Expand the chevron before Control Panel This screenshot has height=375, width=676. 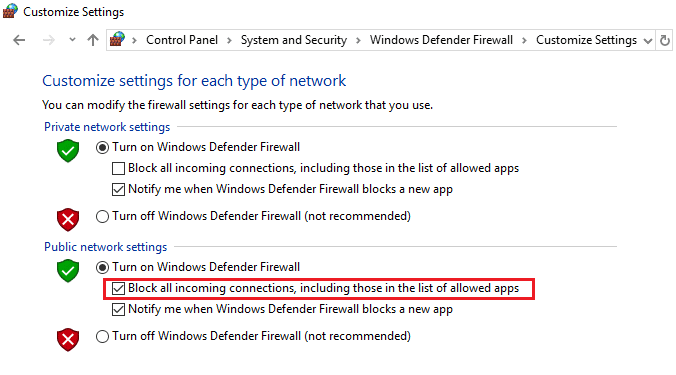click(x=135, y=41)
